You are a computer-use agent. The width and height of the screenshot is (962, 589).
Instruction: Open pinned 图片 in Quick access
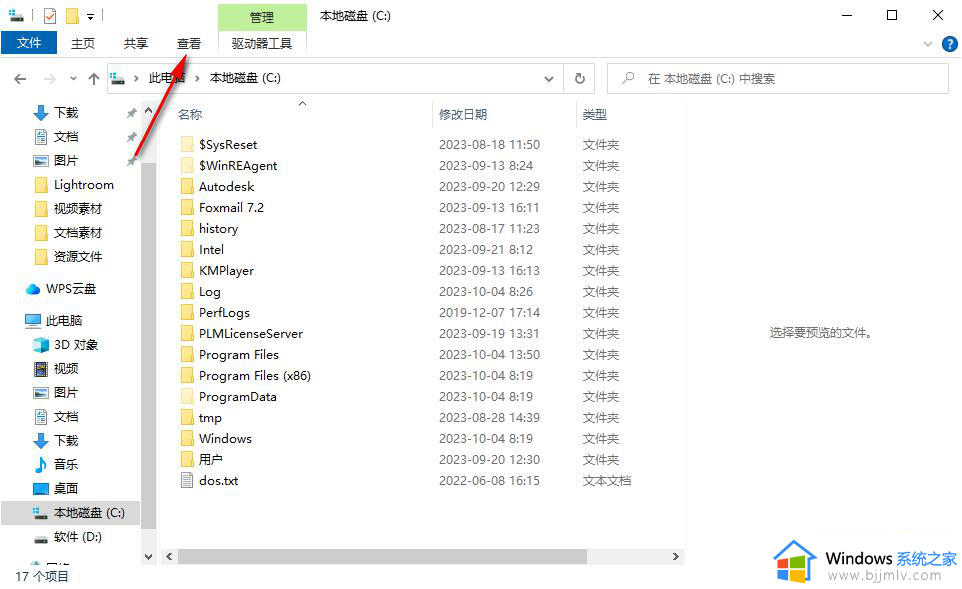click(x=66, y=160)
